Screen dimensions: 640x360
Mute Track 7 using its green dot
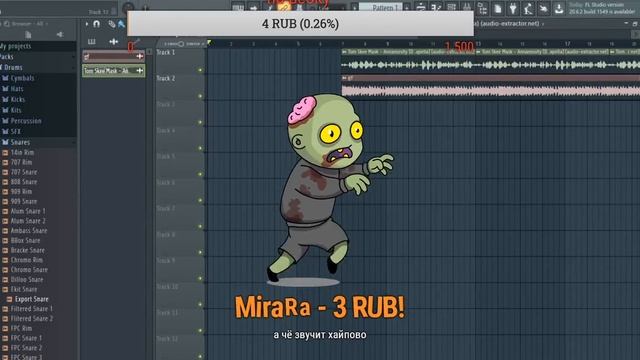[x=200, y=227]
